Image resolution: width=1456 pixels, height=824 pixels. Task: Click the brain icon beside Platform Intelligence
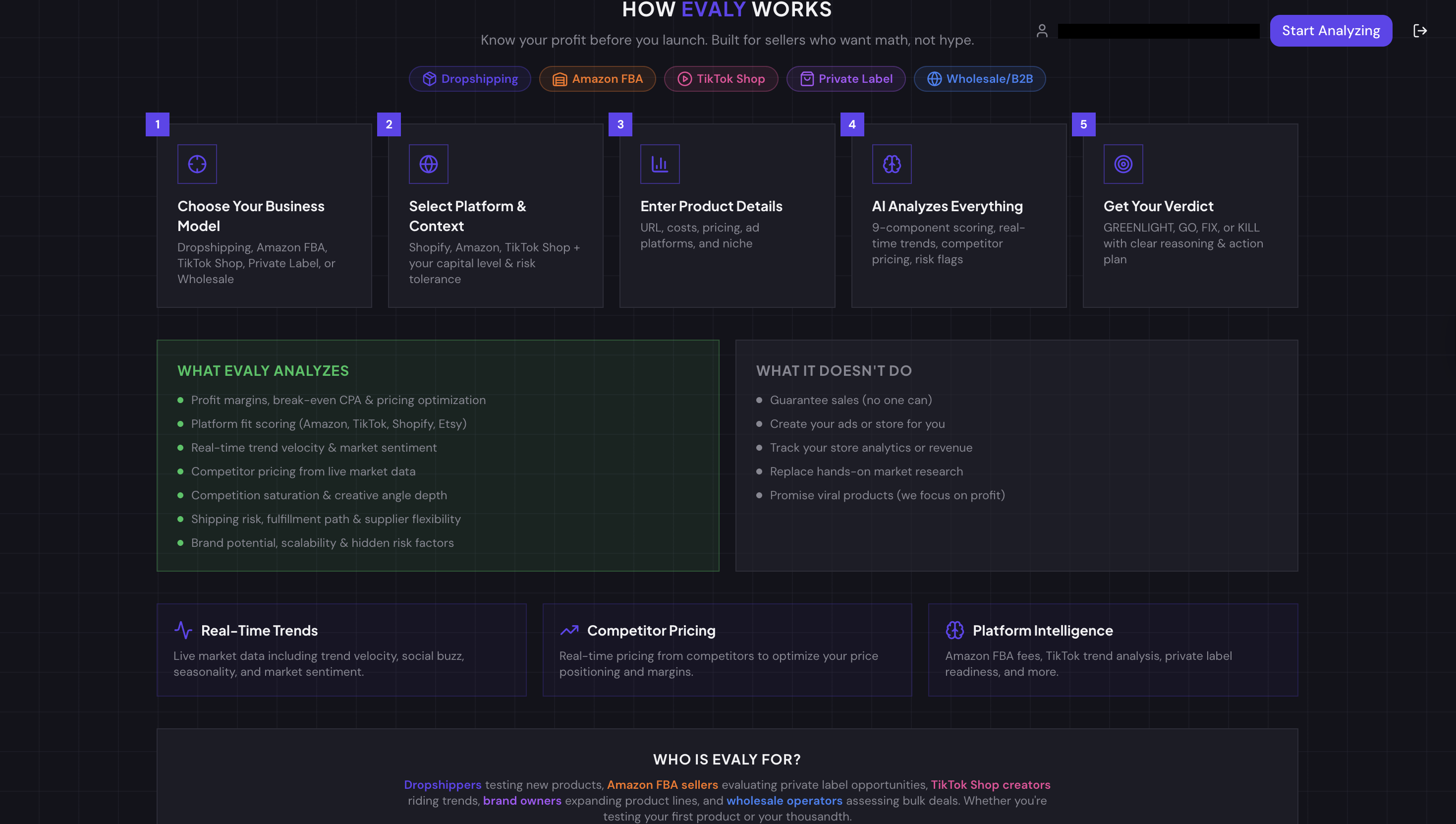956,630
